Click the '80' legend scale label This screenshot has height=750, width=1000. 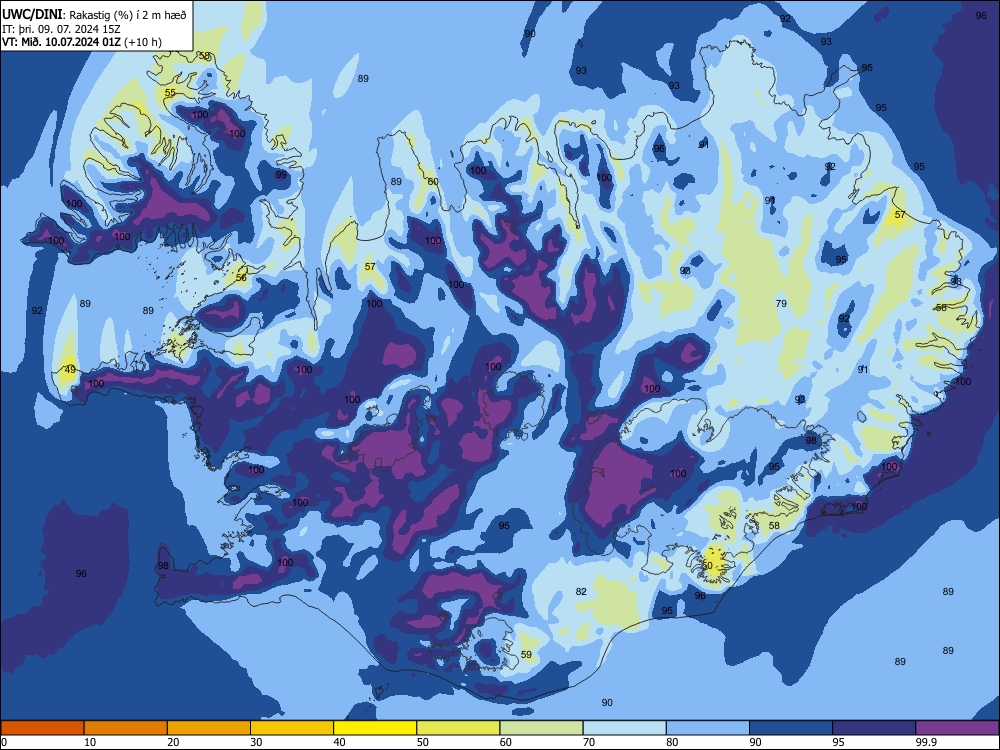click(x=672, y=742)
